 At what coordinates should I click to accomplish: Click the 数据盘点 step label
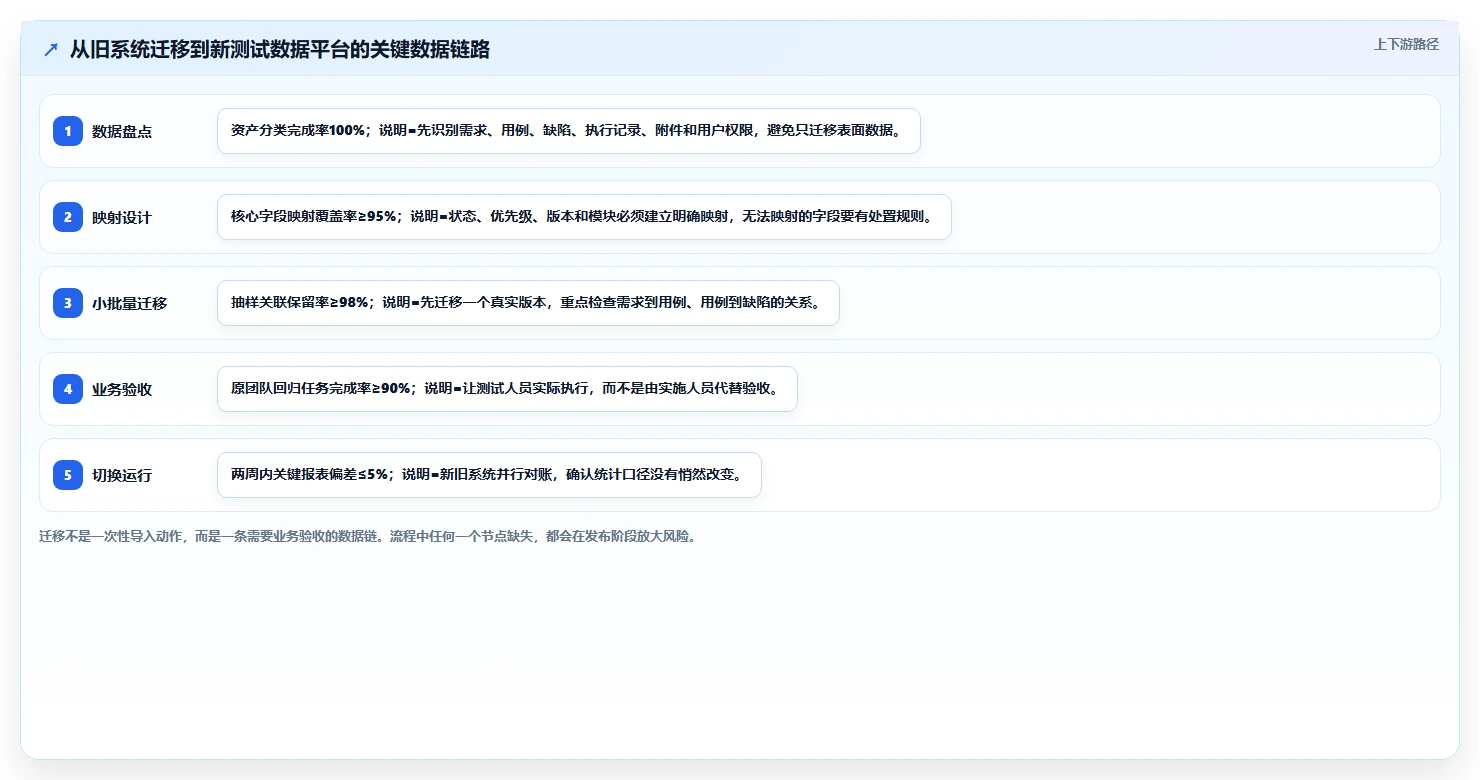[x=122, y=131]
